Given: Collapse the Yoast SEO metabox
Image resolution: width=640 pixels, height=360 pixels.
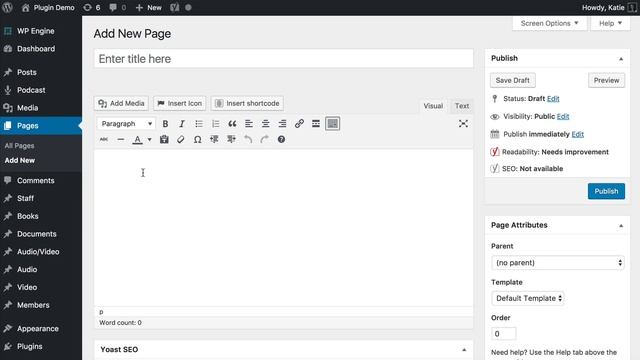Looking at the screenshot, I should tap(464, 350).
